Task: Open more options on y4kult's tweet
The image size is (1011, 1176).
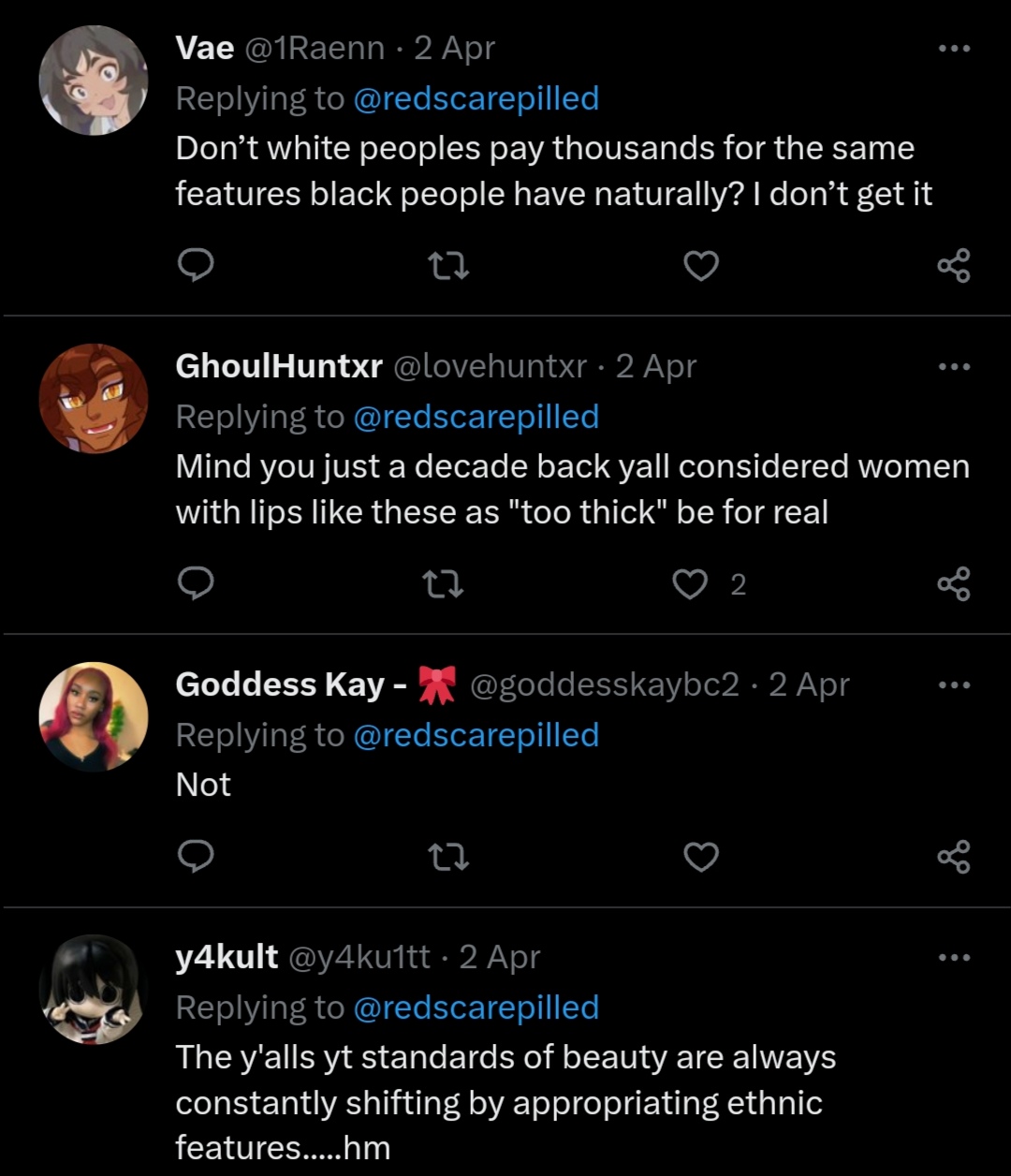Action: coord(954,957)
